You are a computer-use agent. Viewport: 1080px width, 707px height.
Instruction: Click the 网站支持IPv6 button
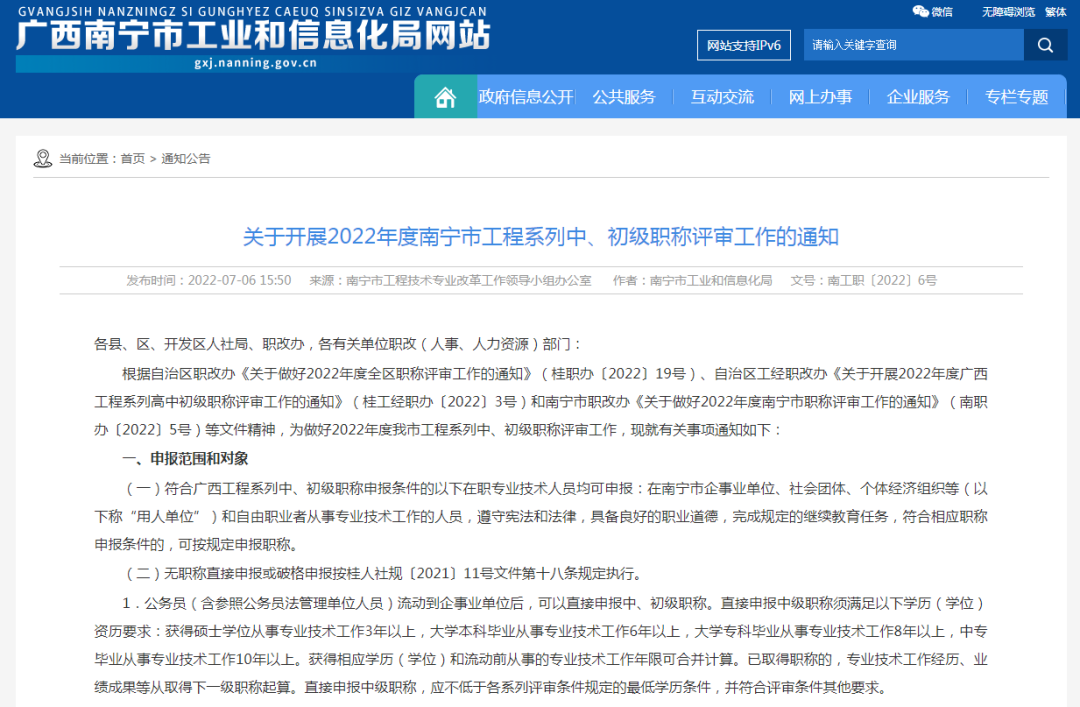coord(743,45)
